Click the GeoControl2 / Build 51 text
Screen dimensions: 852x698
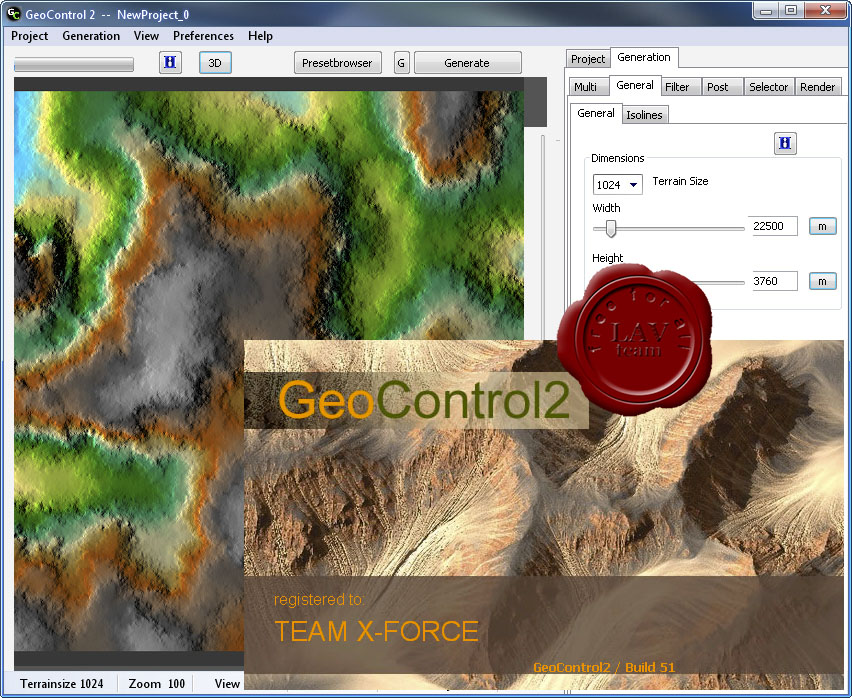[x=604, y=667]
